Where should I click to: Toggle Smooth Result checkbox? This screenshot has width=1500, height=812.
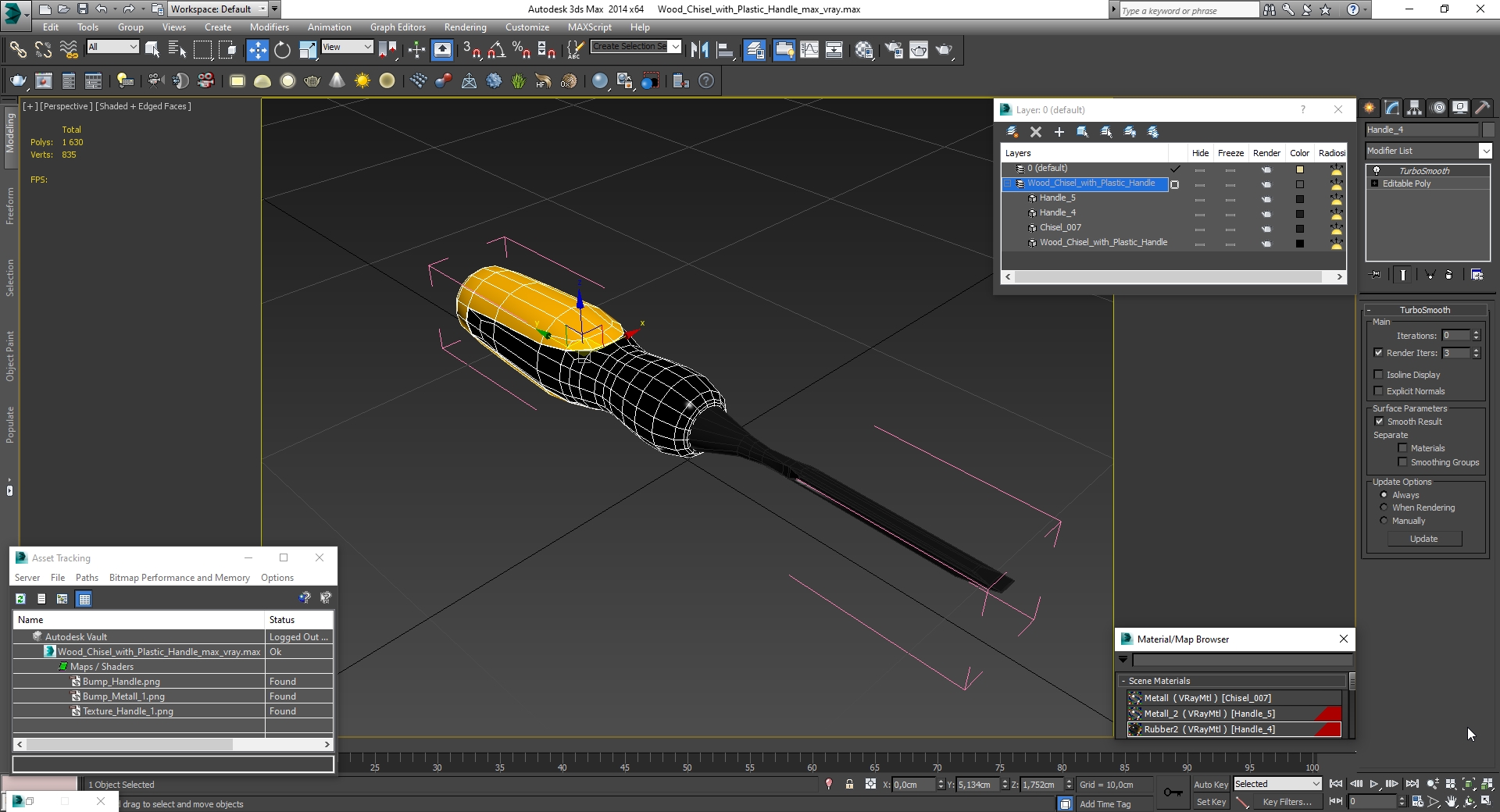click(x=1379, y=422)
